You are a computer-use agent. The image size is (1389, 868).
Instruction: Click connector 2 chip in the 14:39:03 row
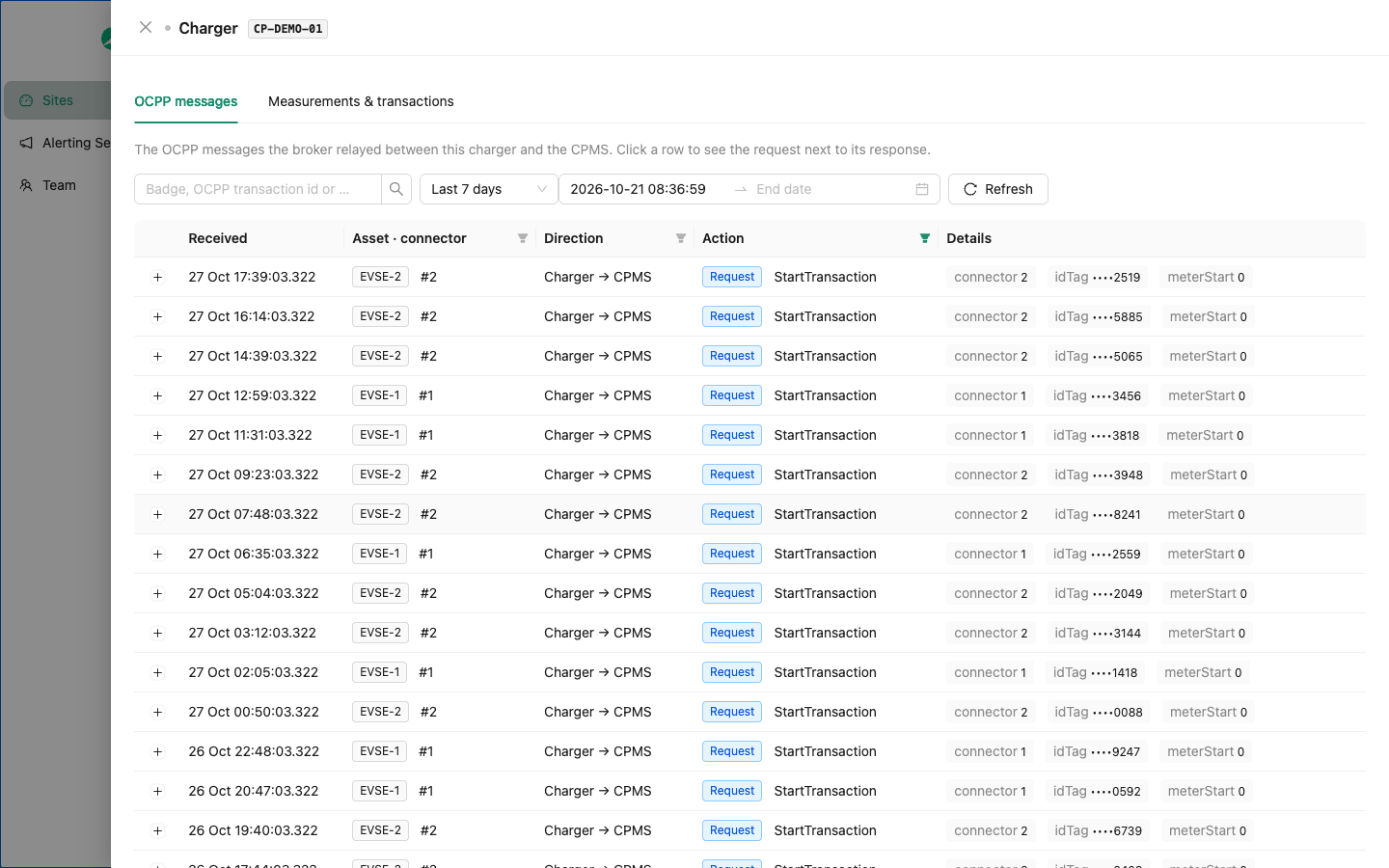[991, 356]
